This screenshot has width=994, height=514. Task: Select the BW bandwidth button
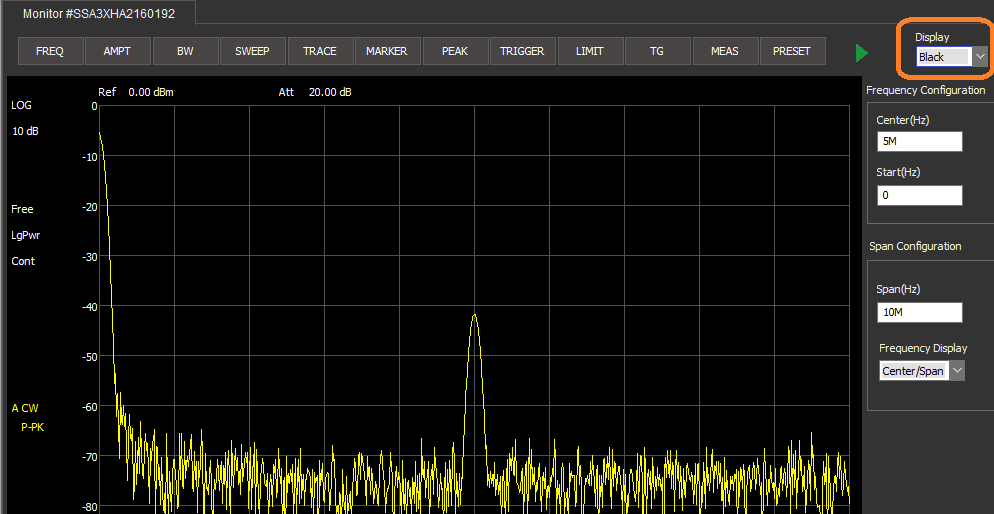point(185,51)
